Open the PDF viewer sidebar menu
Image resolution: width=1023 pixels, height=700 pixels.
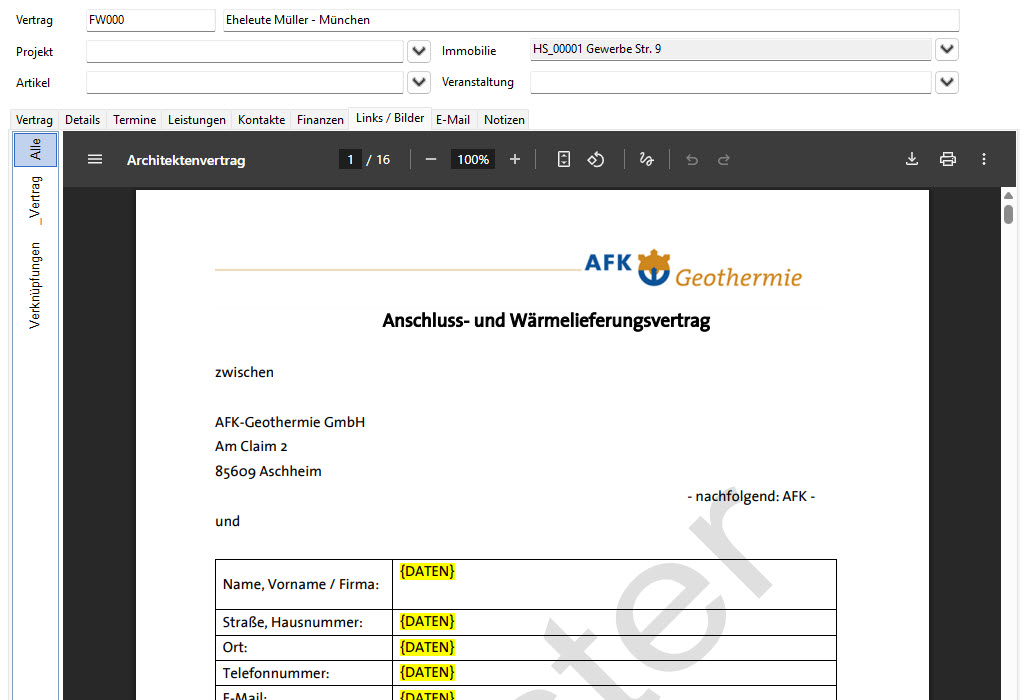(95, 160)
